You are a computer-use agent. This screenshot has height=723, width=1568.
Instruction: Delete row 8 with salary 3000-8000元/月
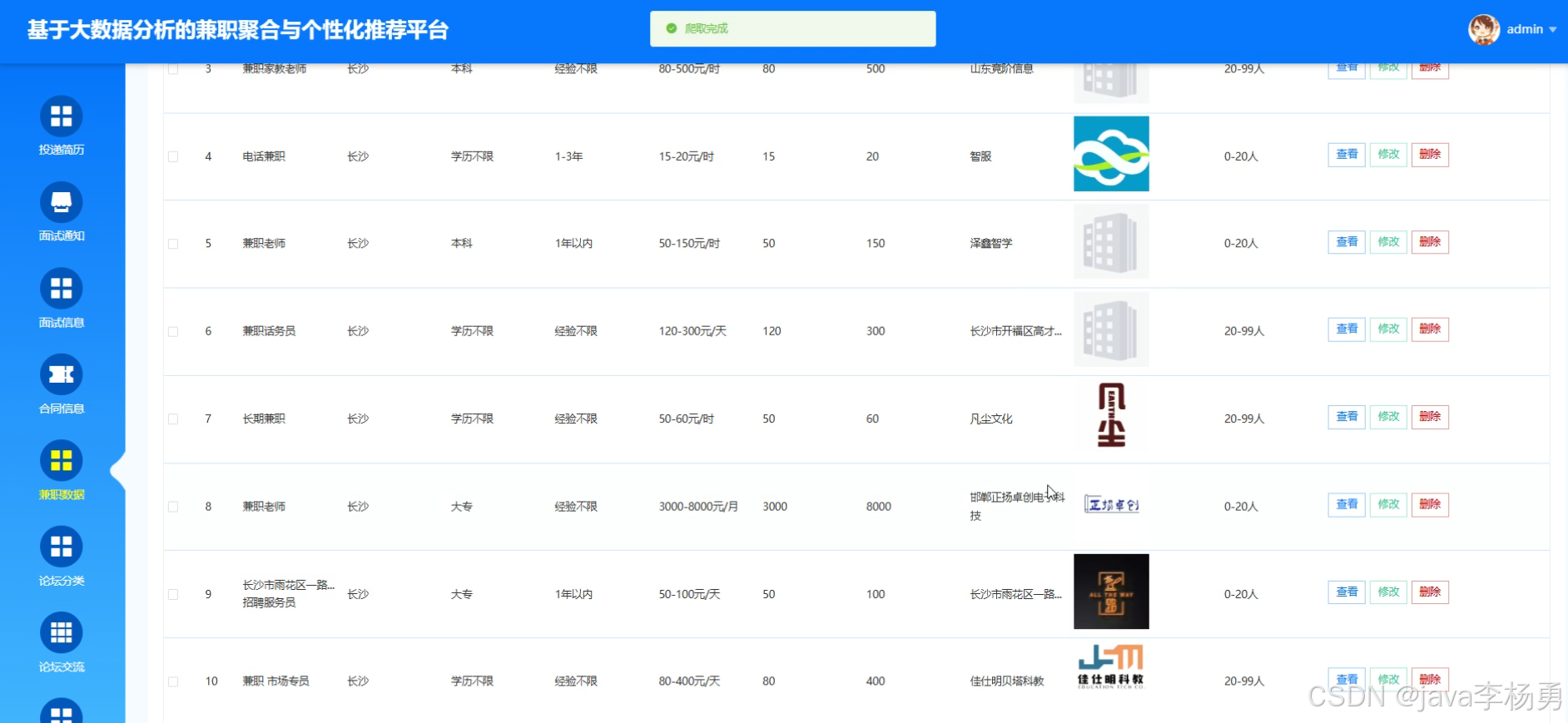click(x=1430, y=505)
